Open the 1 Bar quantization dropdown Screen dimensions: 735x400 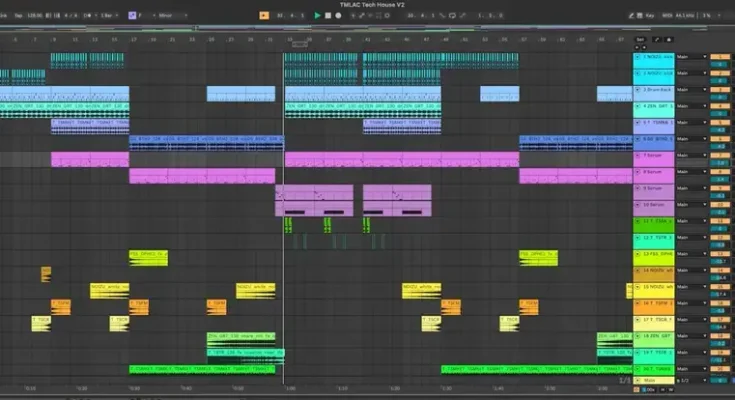[106, 16]
